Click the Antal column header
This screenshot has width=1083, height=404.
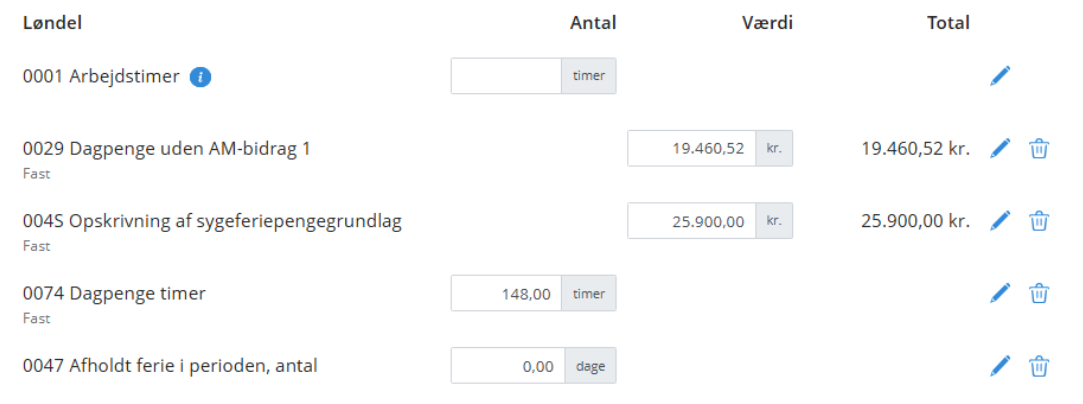coord(593,22)
